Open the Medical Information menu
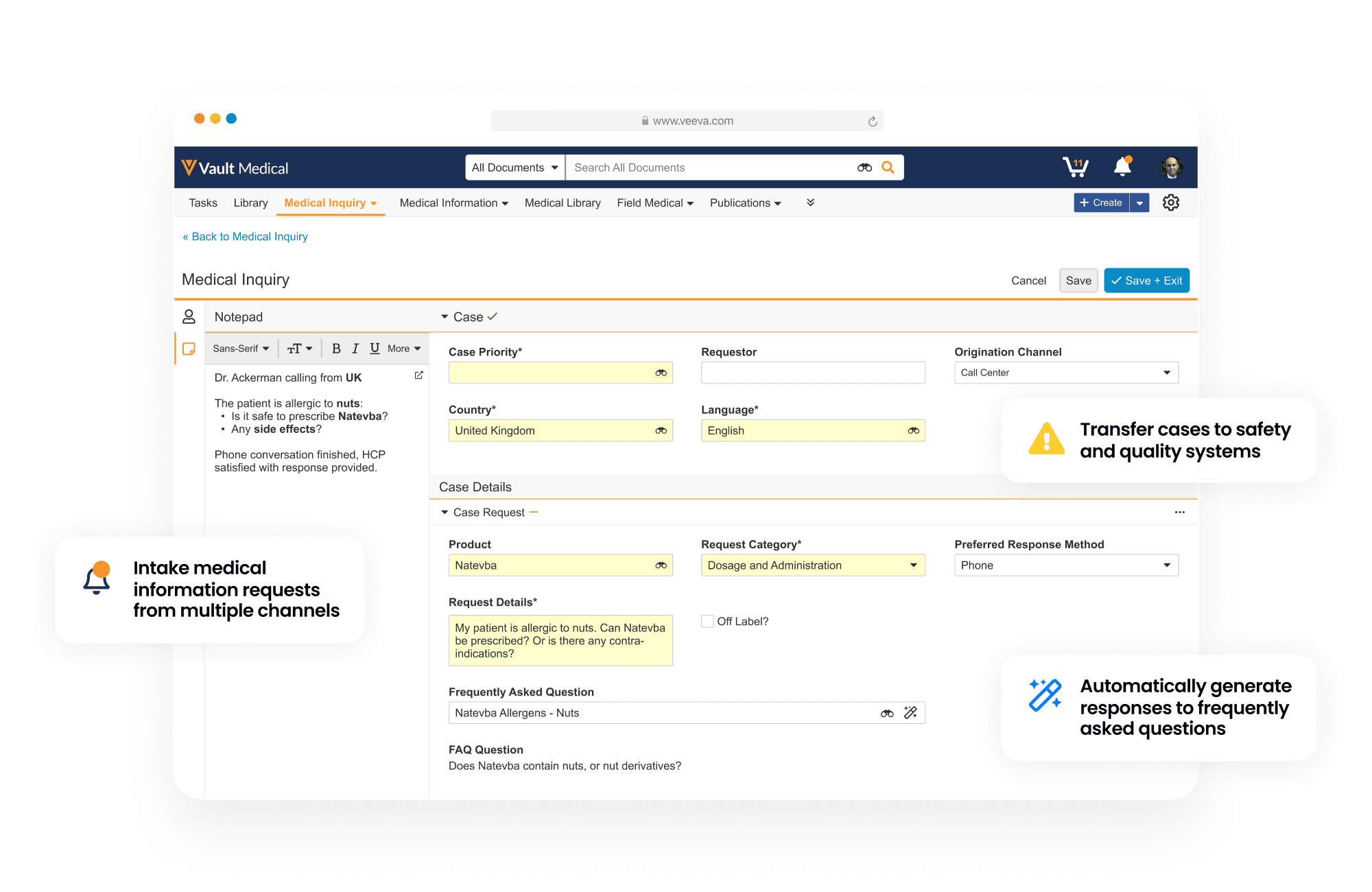 coord(453,203)
